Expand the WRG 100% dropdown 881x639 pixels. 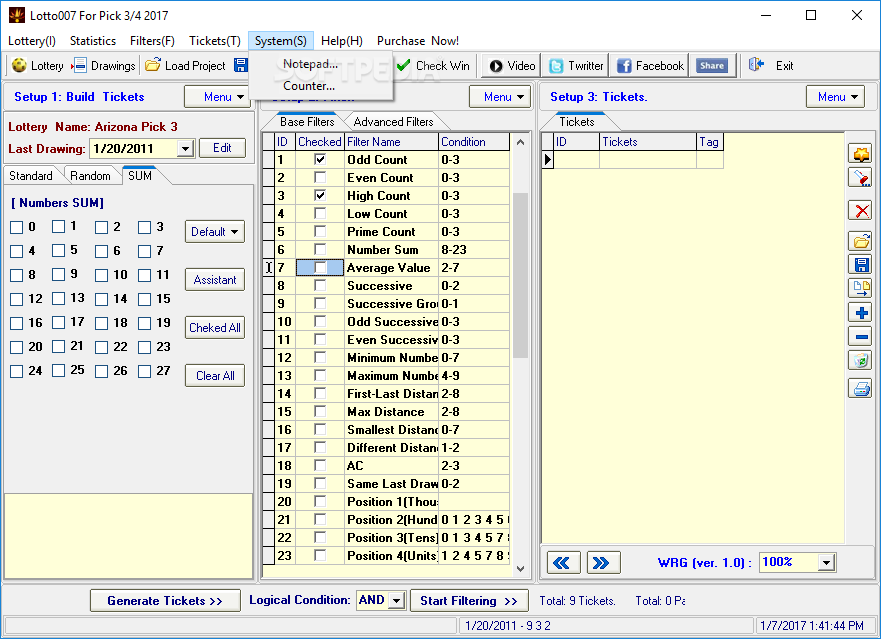tap(825, 562)
